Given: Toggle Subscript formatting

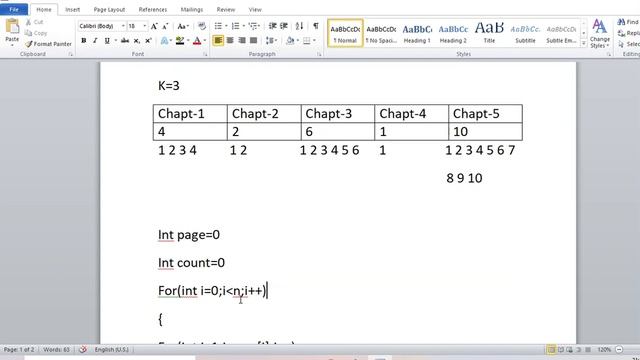Looking at the screenshot, I should click(137, 40).
